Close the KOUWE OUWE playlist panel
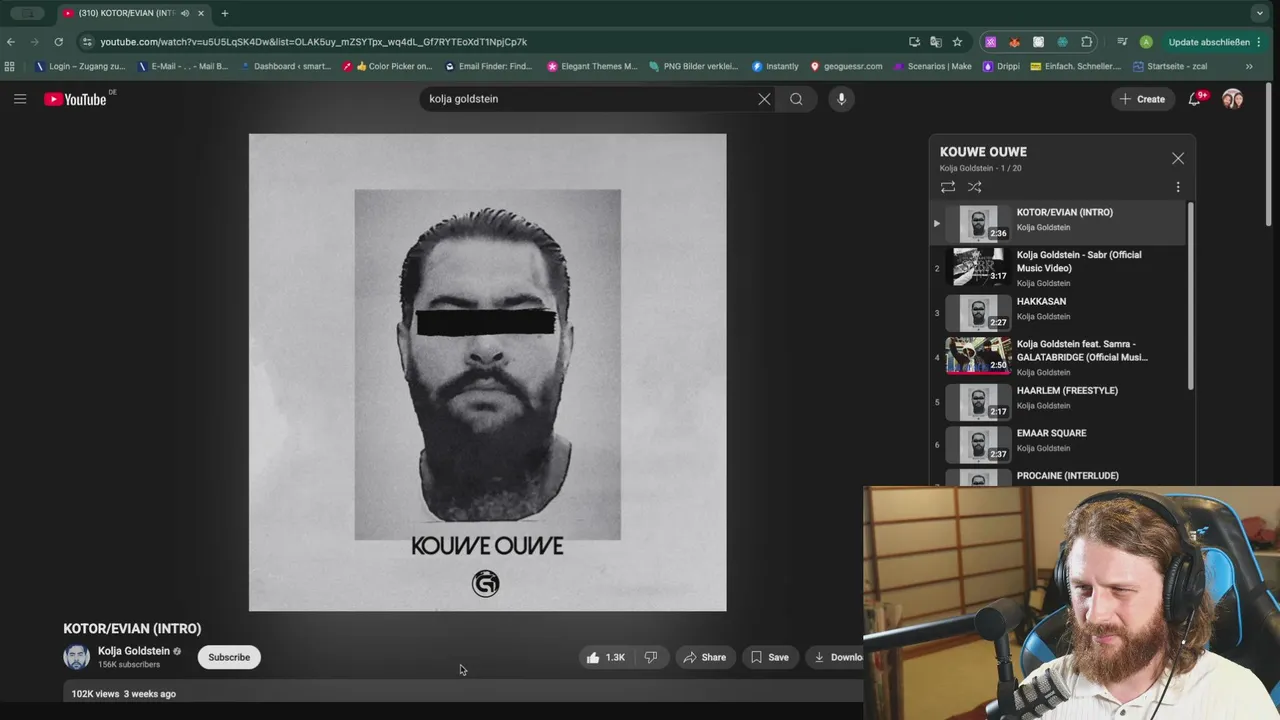The image size is (1280, 720). (1178, 159)
